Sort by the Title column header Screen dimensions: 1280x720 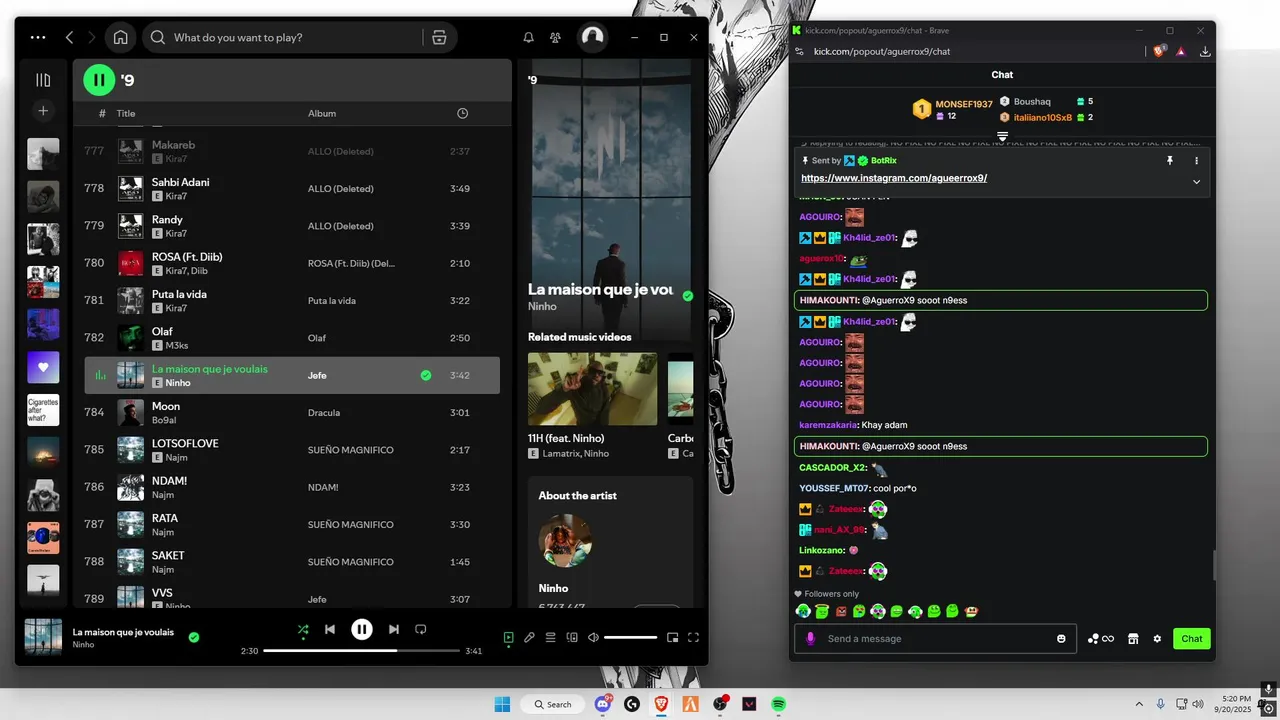[126, 113]
